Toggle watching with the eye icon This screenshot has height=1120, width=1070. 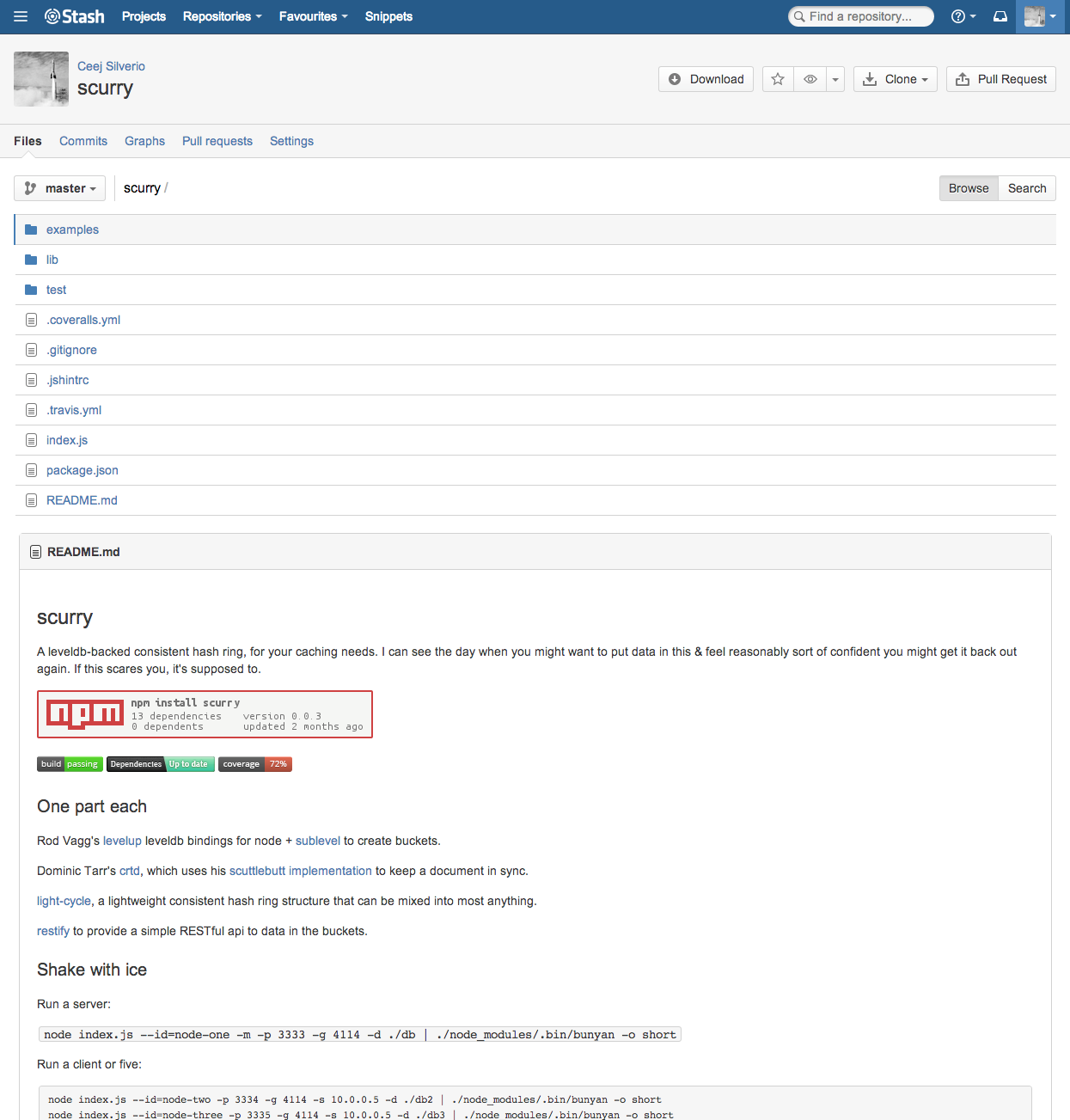click(810, 79)
